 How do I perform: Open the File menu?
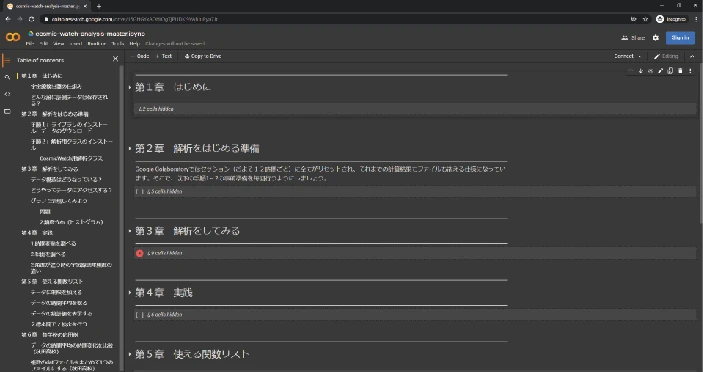point(30,44)
